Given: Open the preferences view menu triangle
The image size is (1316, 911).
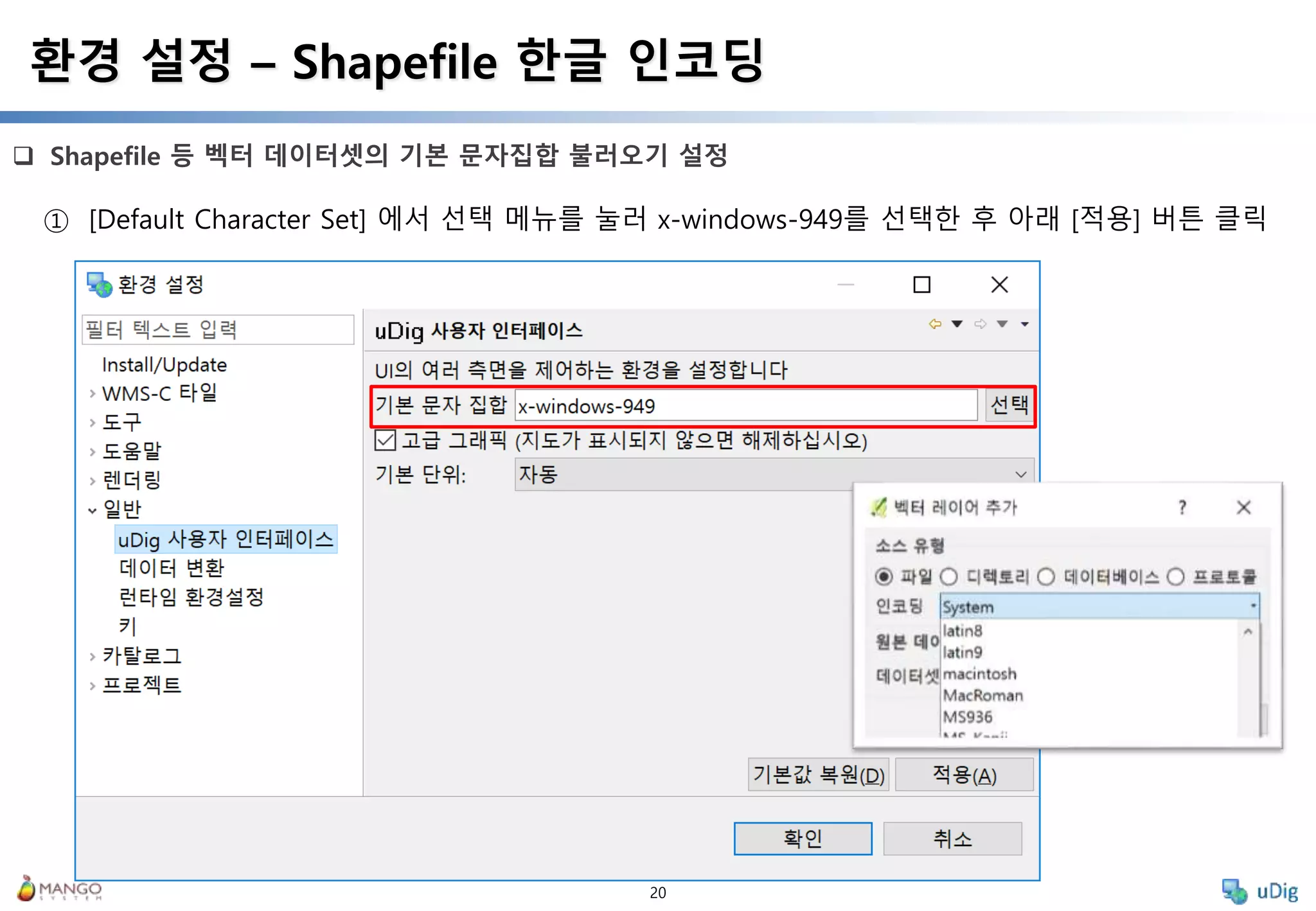Looking at the screenshot, I should point(1024,324).
